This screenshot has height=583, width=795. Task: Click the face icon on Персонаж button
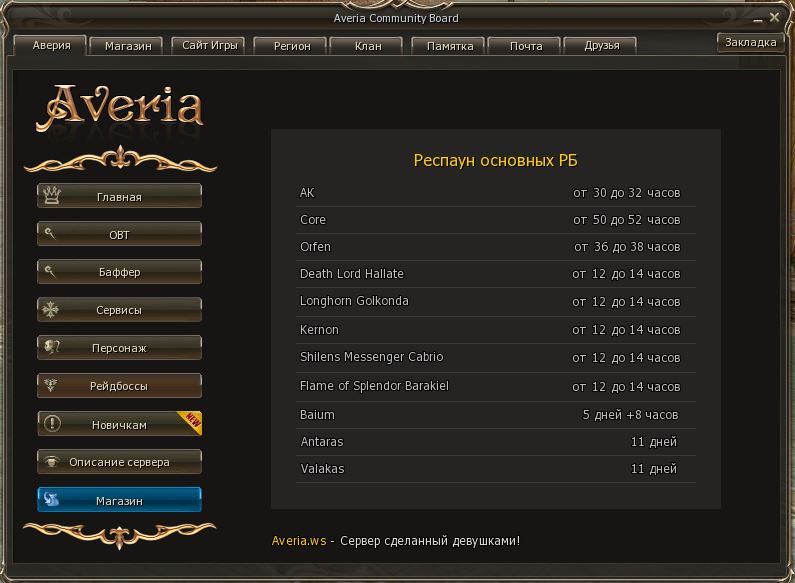(x=51, y=347)
